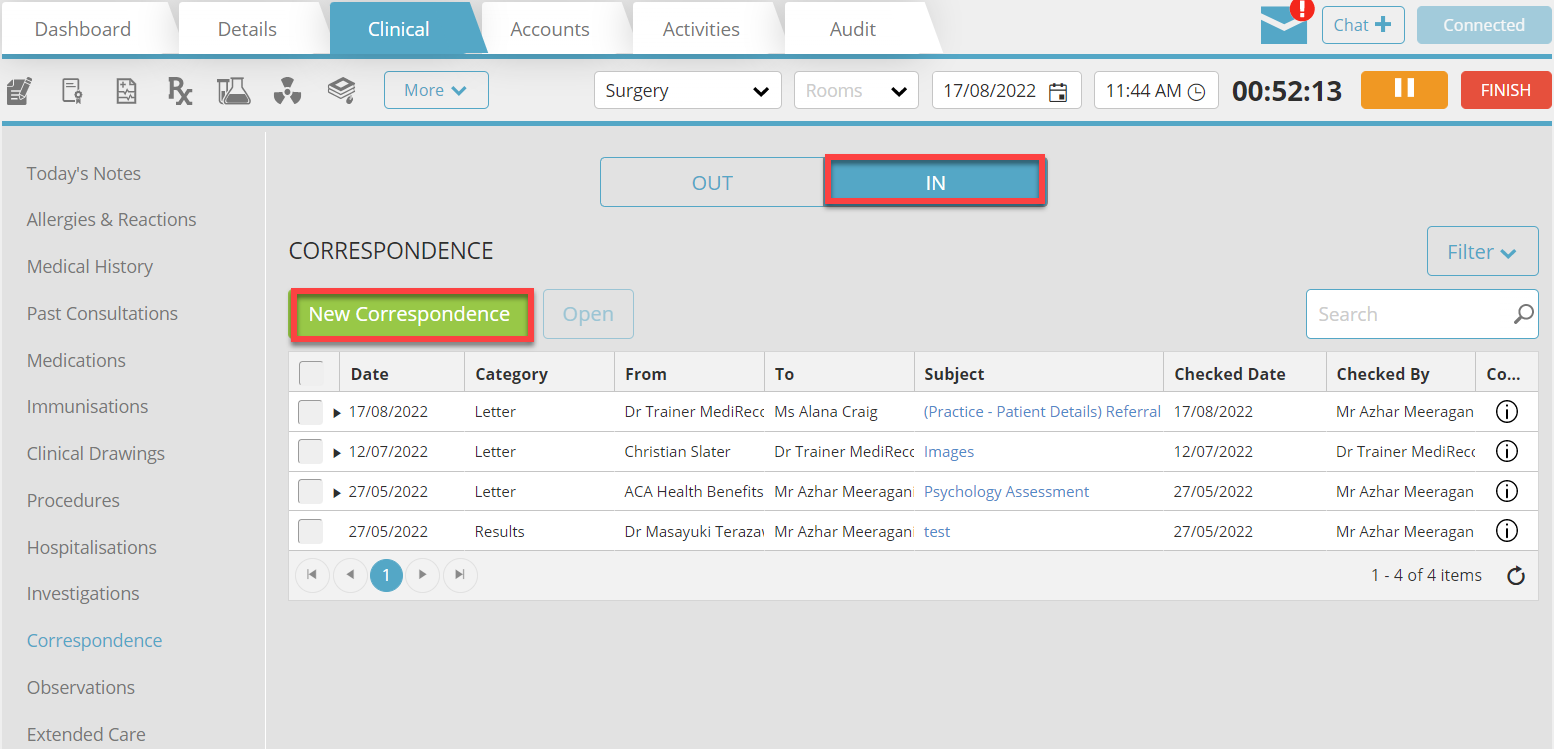Viewport: 1554px width, 749px height.
Task: Go to last page of results
Action: click(x=460, y=575)
